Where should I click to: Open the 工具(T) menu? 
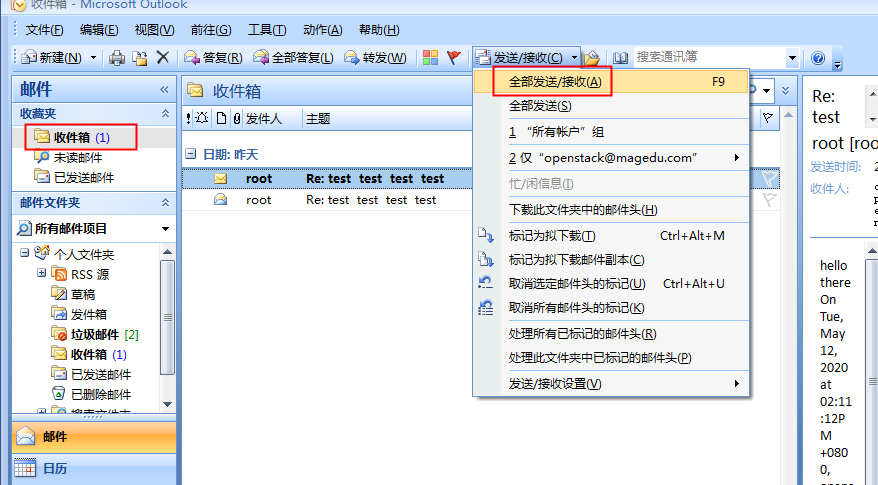tap(267, 30)
